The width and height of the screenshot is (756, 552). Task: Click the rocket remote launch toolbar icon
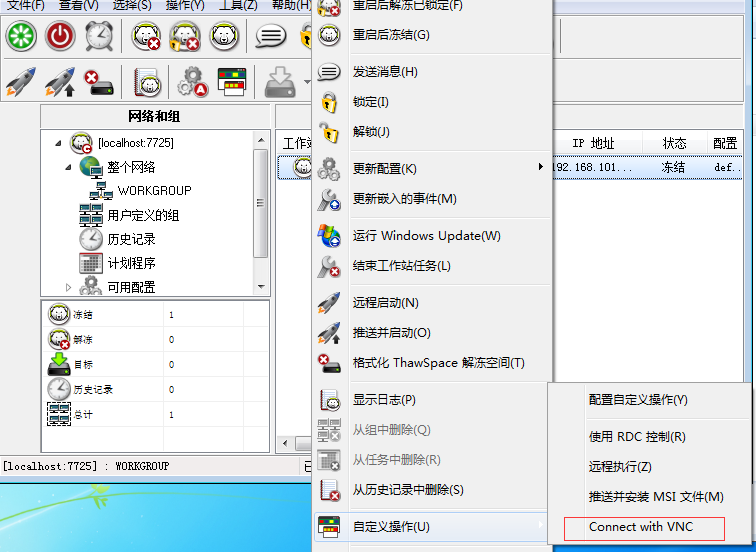point(20,82)
